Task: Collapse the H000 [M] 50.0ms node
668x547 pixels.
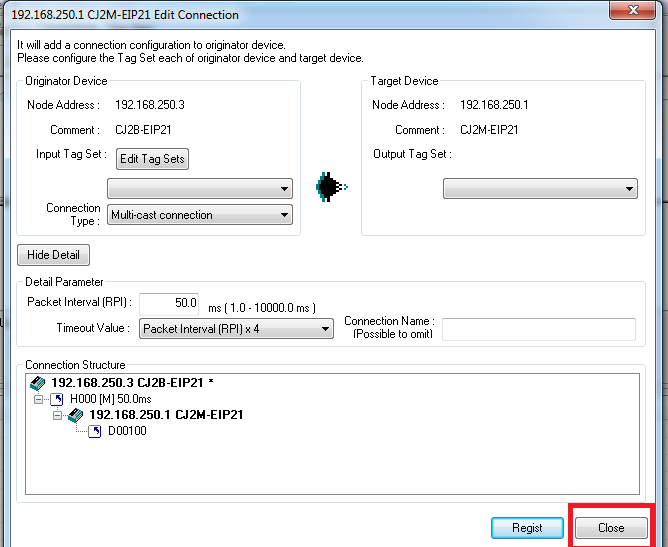Action: click(38, 399)
